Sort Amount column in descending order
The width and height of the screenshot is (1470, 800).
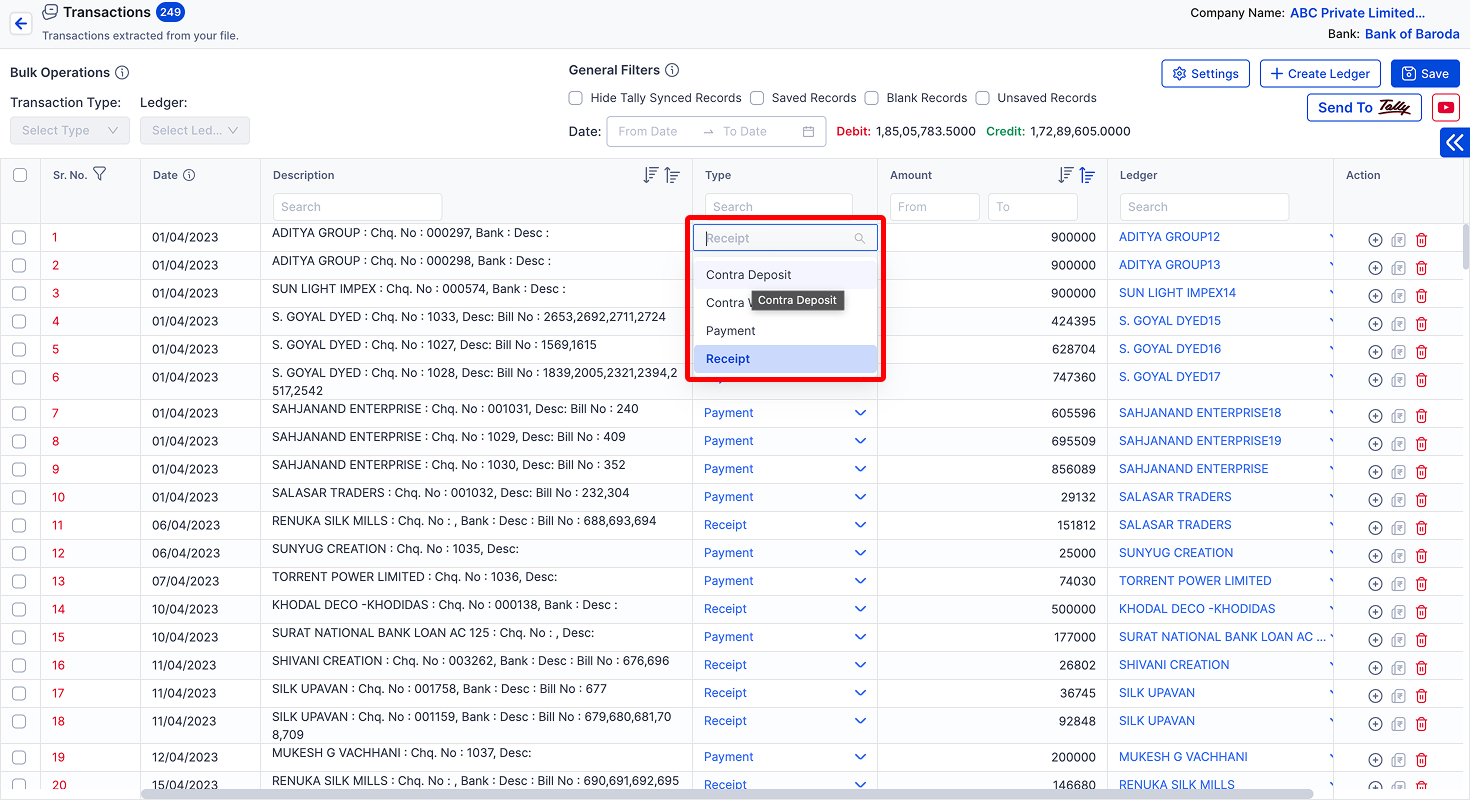point(1066,175)
